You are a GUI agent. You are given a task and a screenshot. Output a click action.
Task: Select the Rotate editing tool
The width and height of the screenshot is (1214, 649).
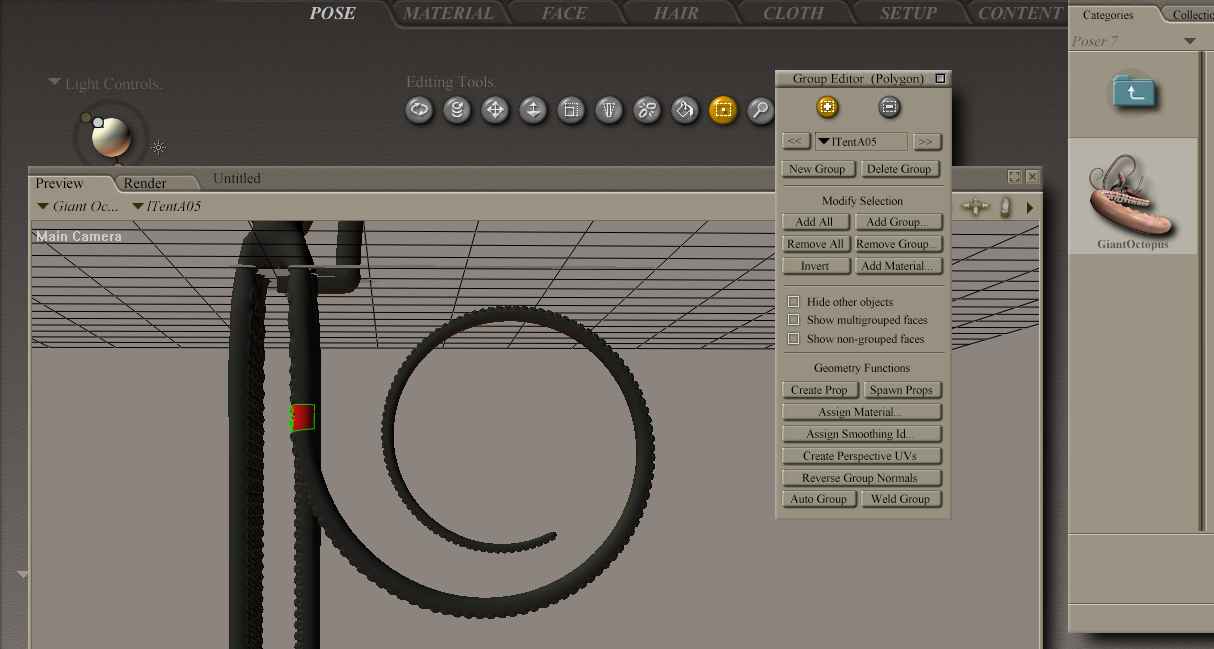[x=419, y=110]
